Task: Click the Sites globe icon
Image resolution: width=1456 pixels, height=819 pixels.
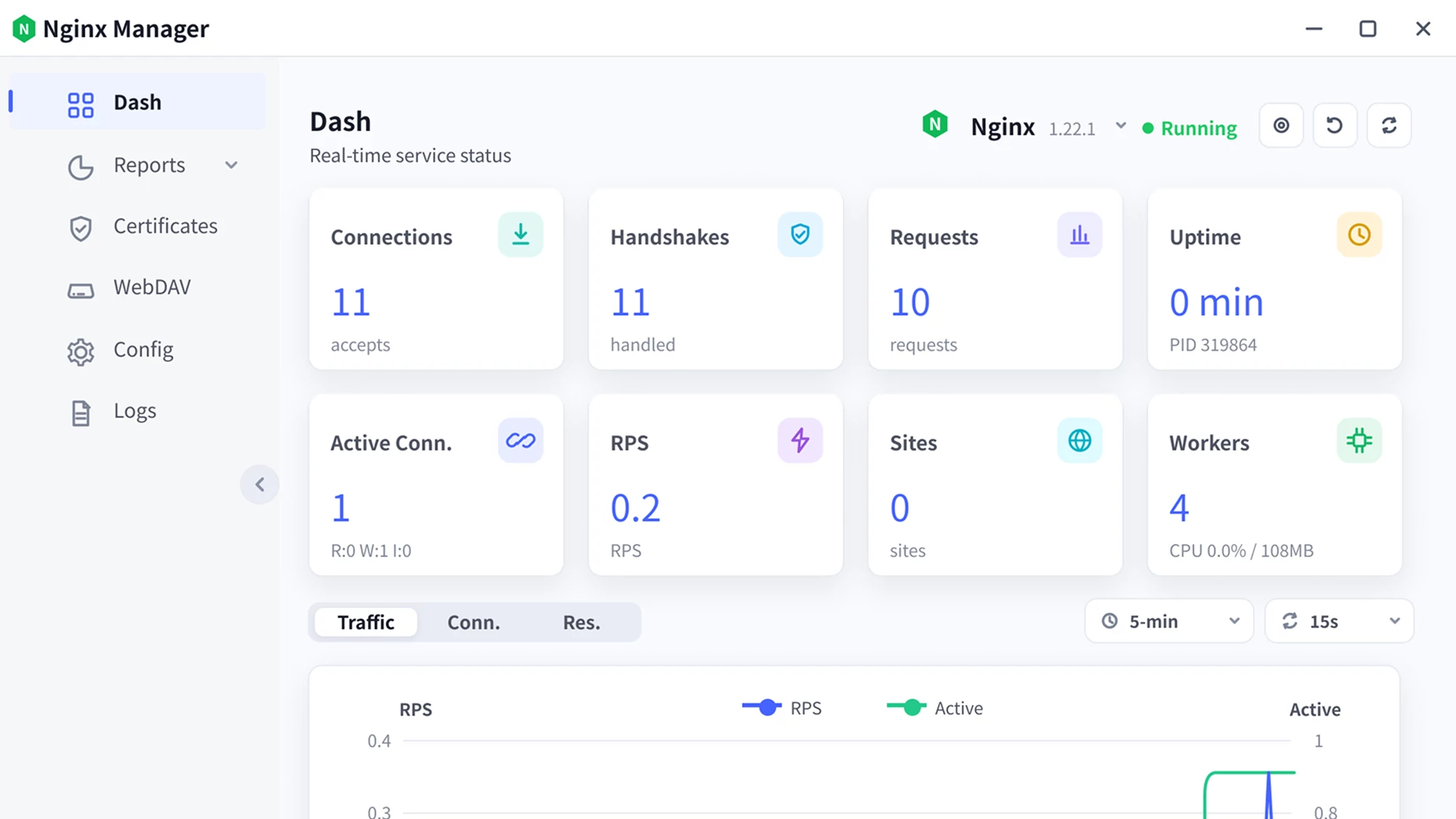Action: pos(1080,441)
